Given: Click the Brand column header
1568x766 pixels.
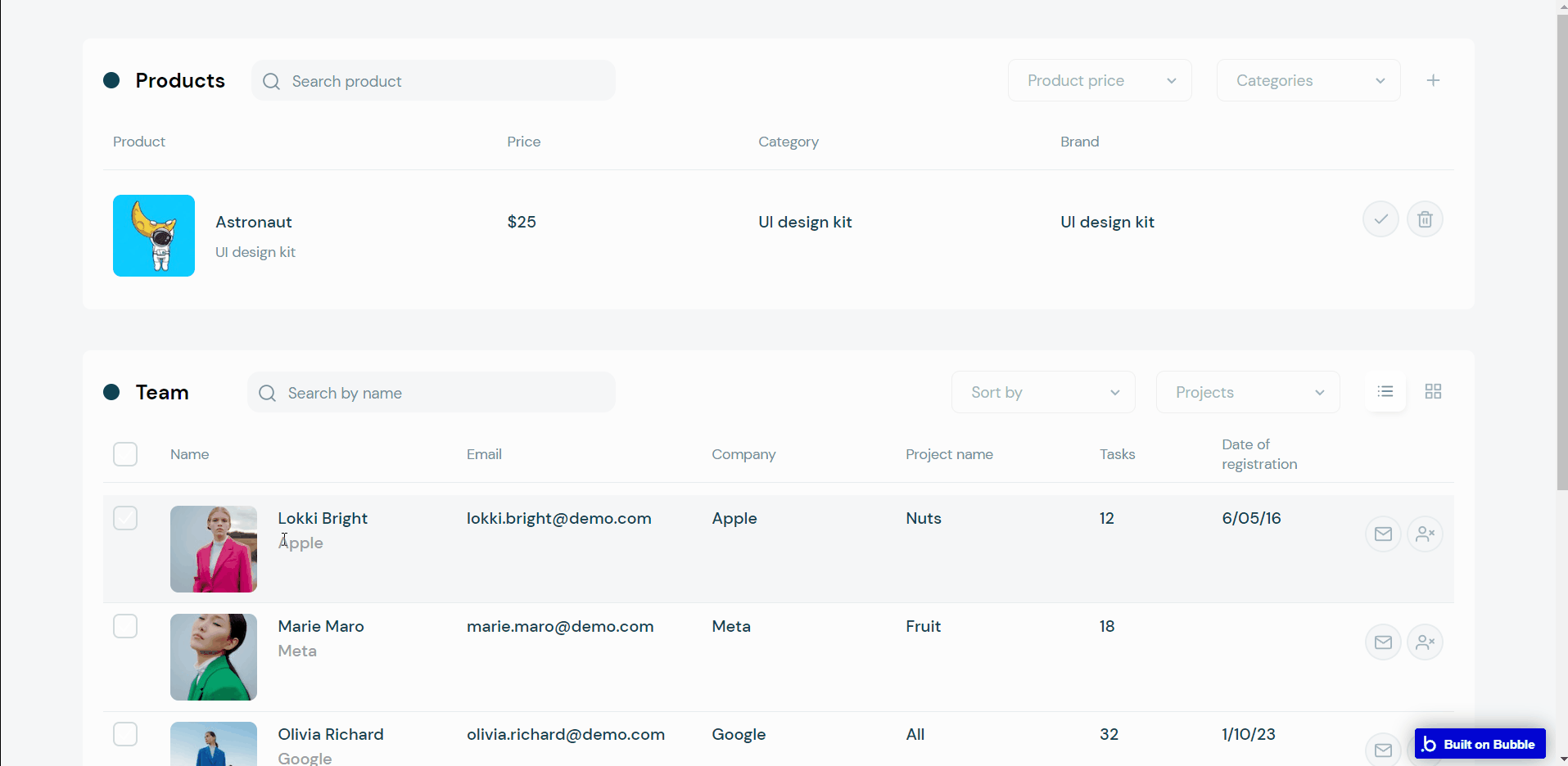Looking at the screenshot, I should [x=1079, y=142].
